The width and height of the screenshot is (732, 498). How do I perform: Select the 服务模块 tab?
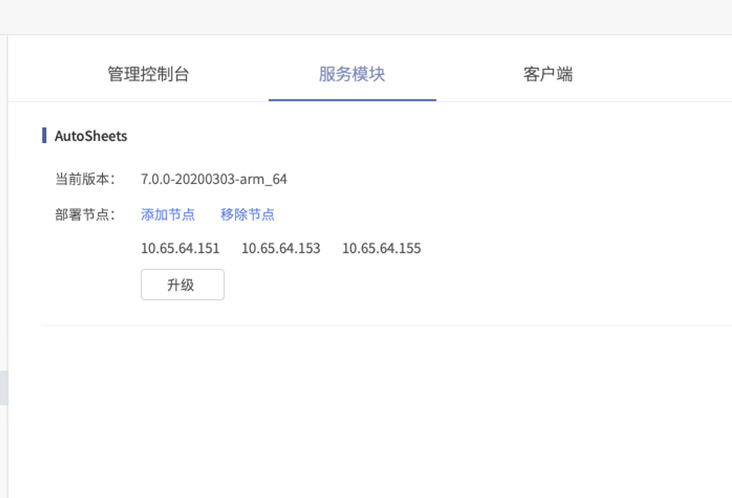pyautogui.click(x=352, y=74)
